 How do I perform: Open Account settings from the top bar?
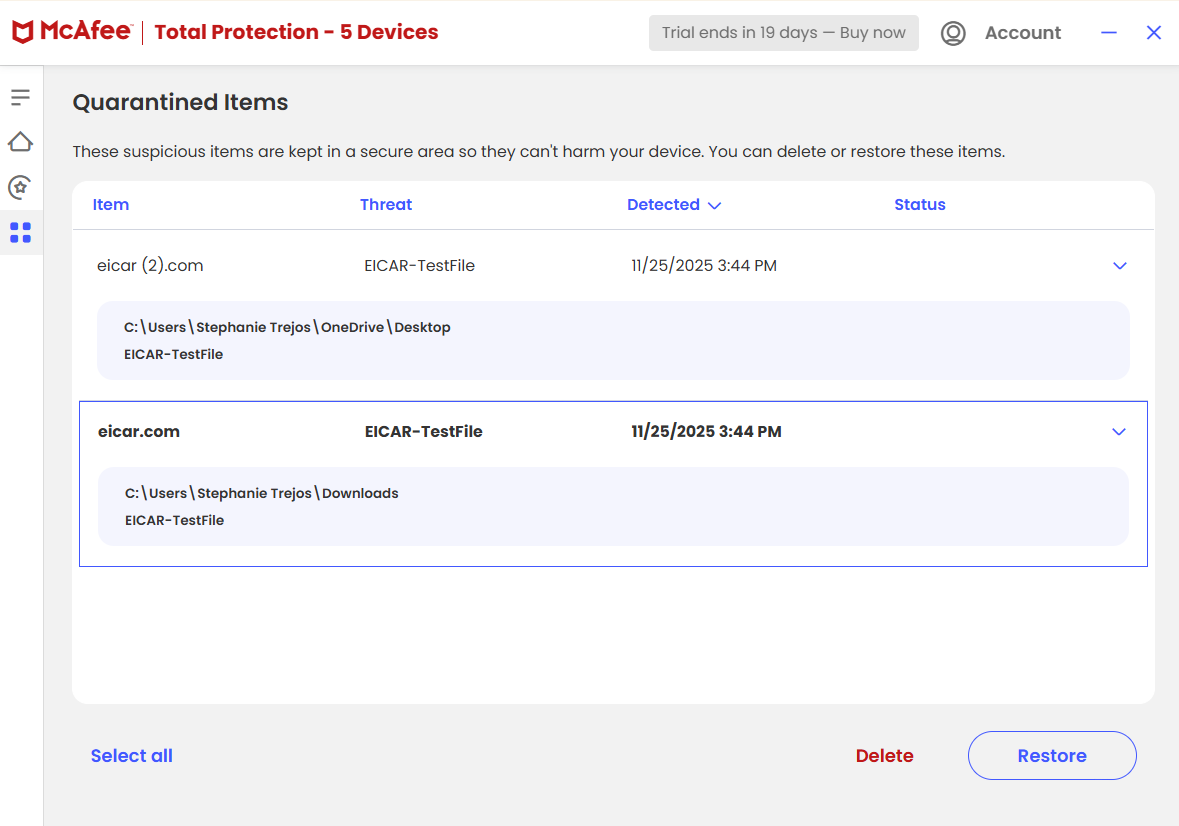(x=1022, y=32)
